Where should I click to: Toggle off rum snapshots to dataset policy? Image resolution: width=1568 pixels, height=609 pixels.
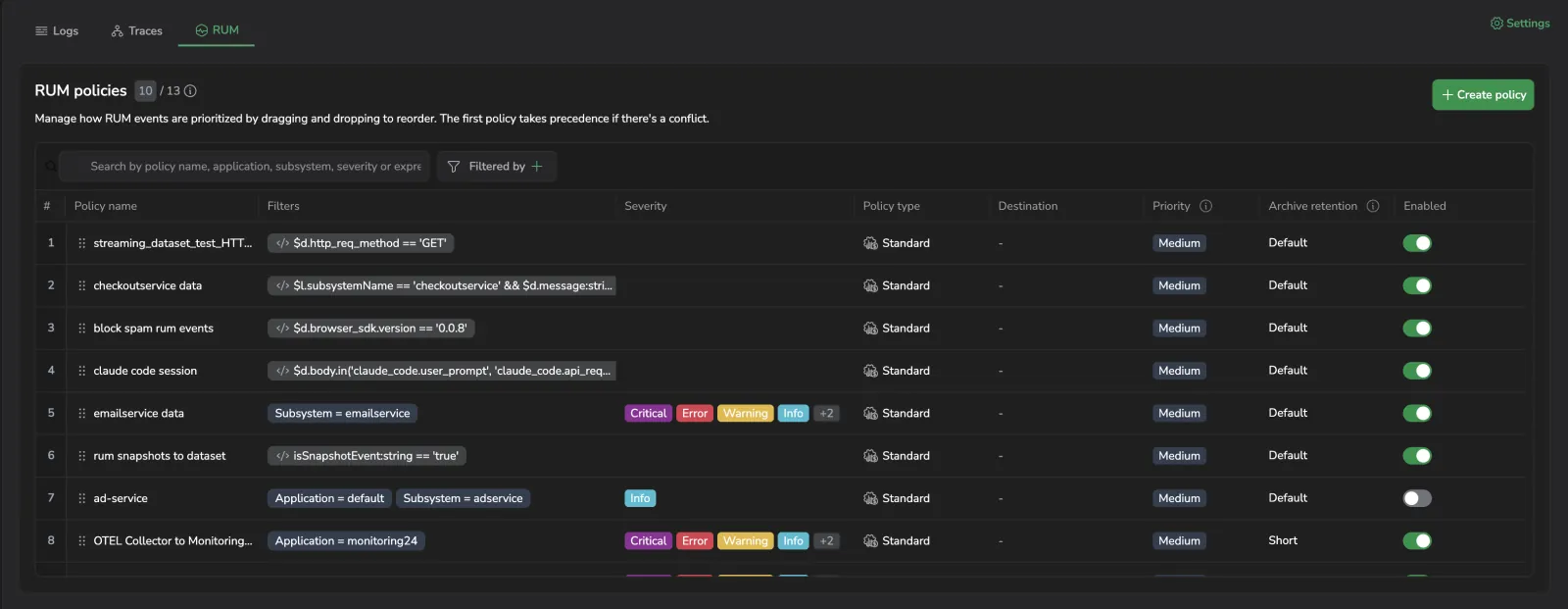[1417, 456]
